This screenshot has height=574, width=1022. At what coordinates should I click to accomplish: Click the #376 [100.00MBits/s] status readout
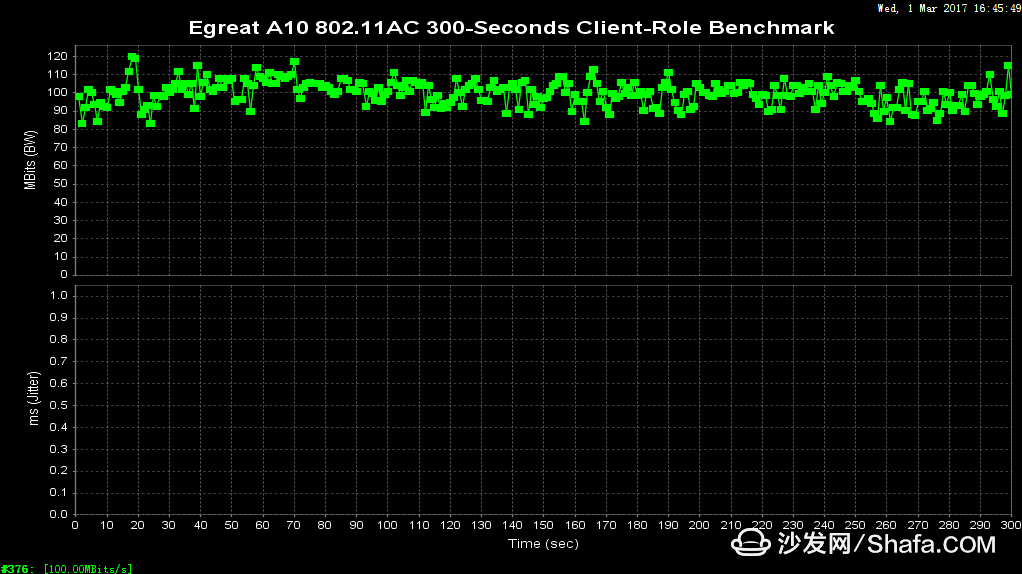(66, 569)
